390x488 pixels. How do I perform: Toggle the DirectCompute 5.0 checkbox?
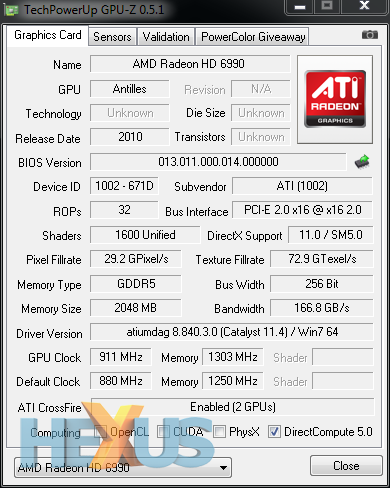274,432
